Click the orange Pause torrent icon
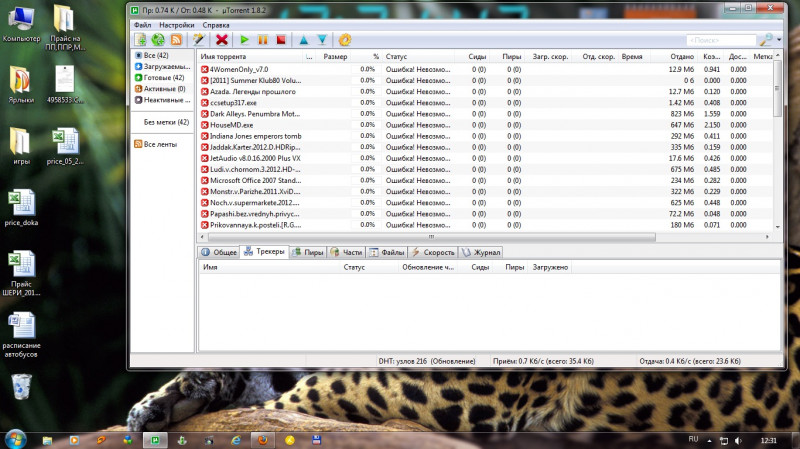This screenshot has width=800, height=449. point(263,40)
